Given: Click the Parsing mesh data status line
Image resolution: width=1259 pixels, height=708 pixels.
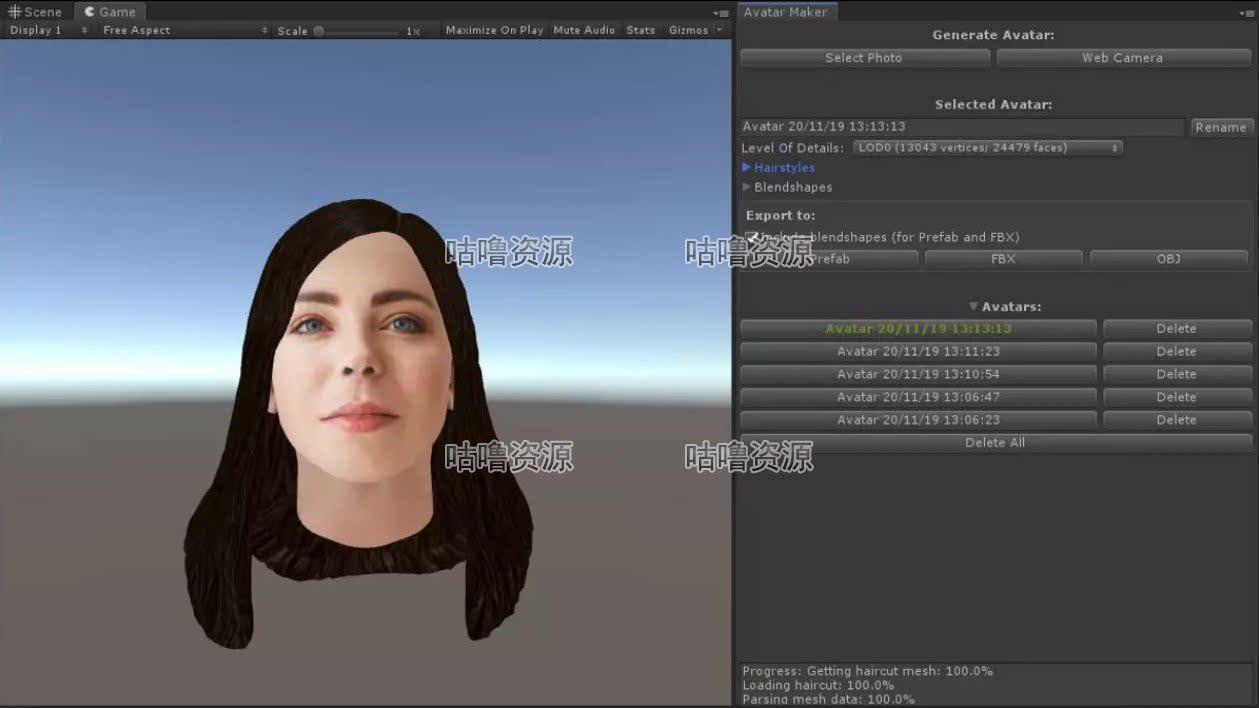Looking at the screenshot, I should click(x=828, y=699).
